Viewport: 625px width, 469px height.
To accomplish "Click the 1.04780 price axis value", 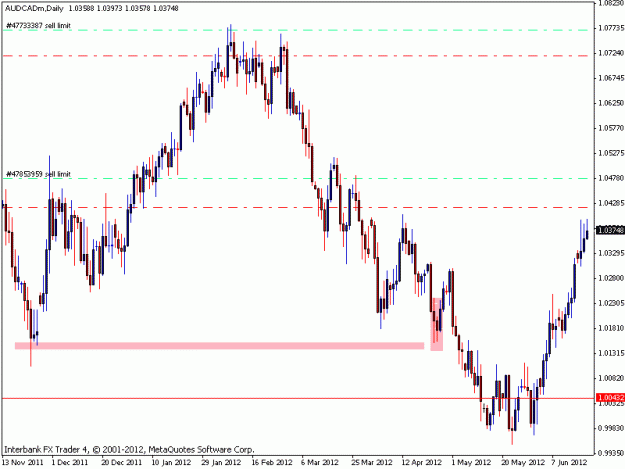I will 611,178.
